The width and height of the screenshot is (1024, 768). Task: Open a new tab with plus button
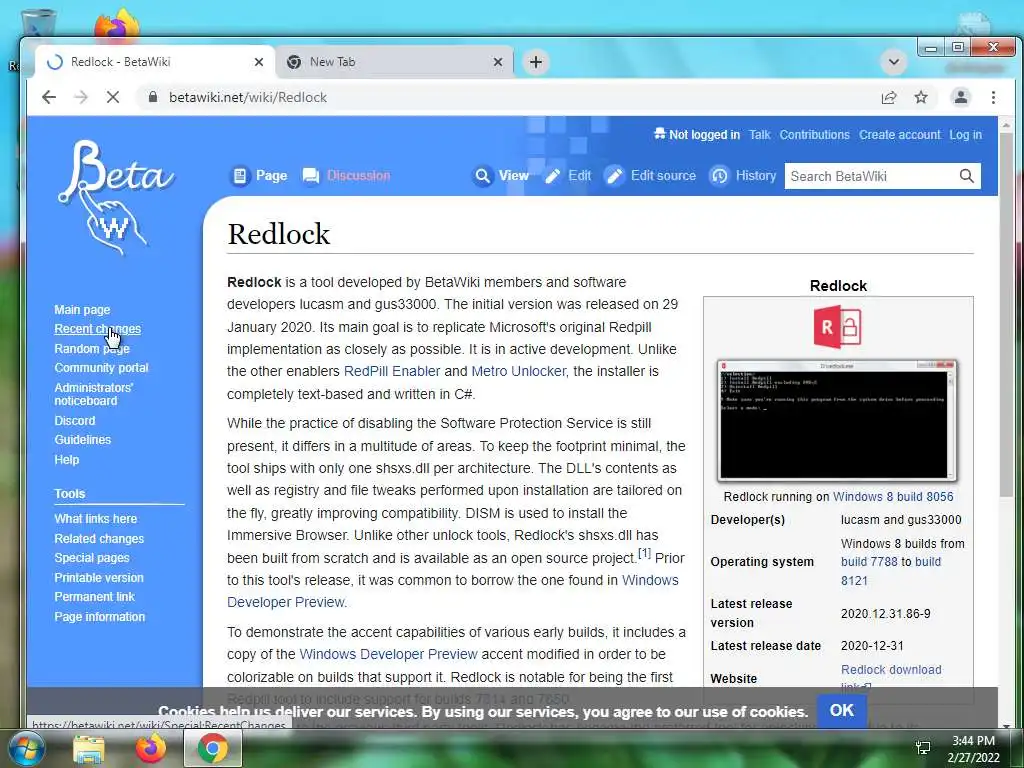pos(536,62)
